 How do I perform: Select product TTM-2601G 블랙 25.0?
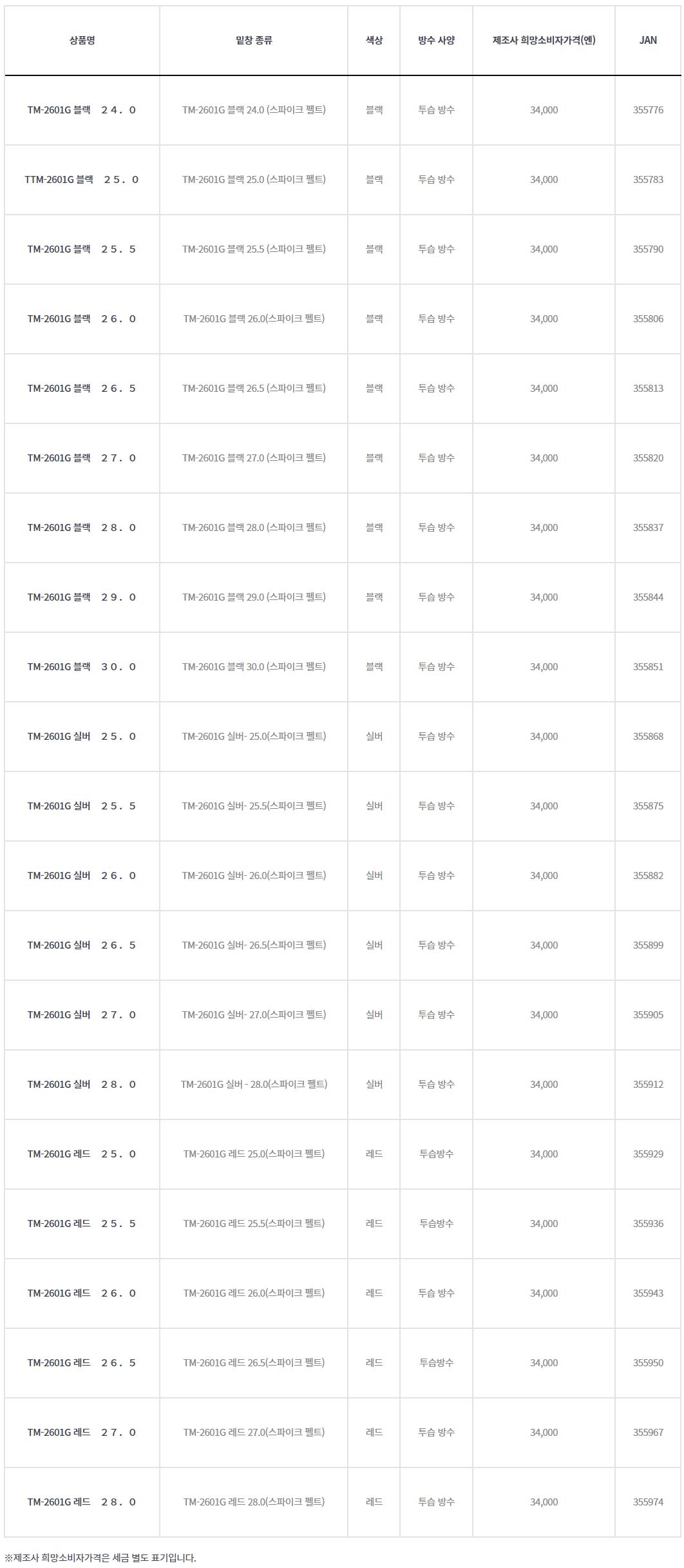click(82, 180)
